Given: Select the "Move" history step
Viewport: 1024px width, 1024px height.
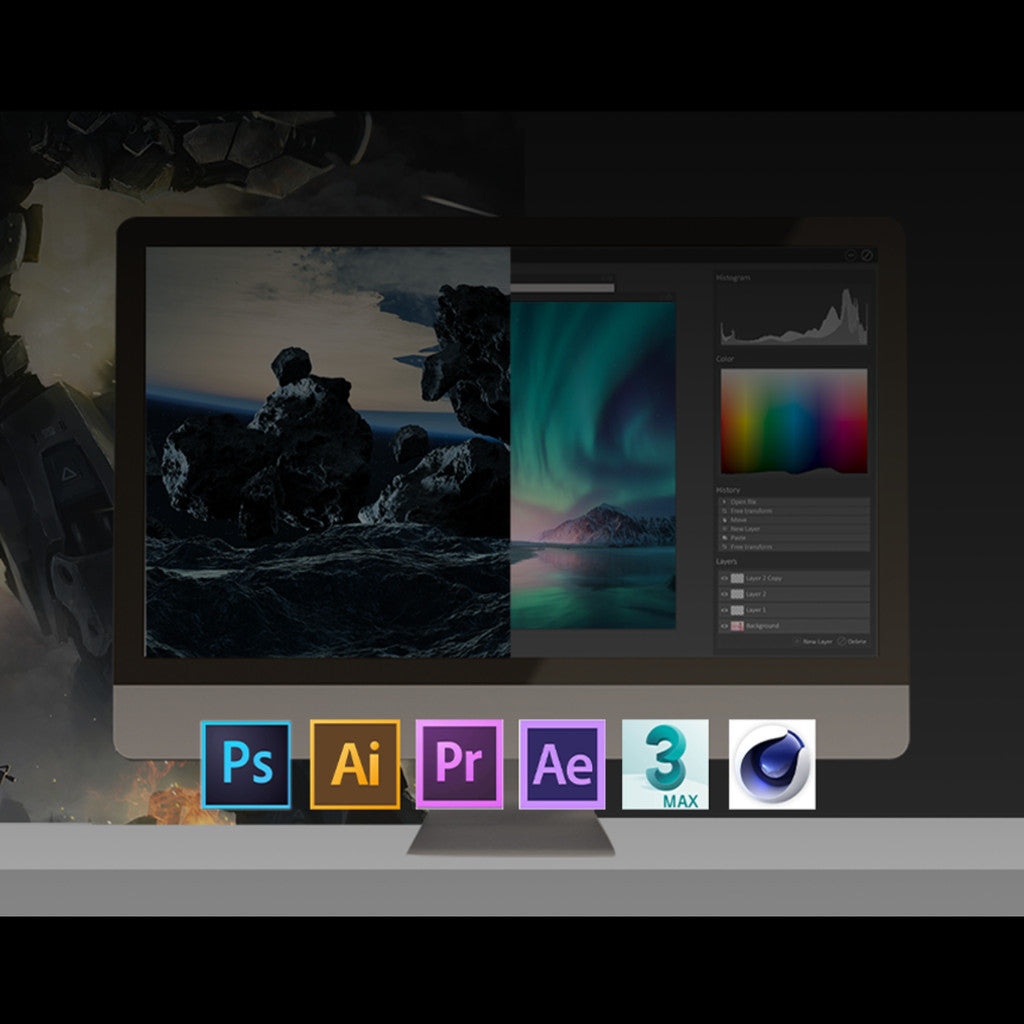Looking at the screenshot, I should [793, 520].
